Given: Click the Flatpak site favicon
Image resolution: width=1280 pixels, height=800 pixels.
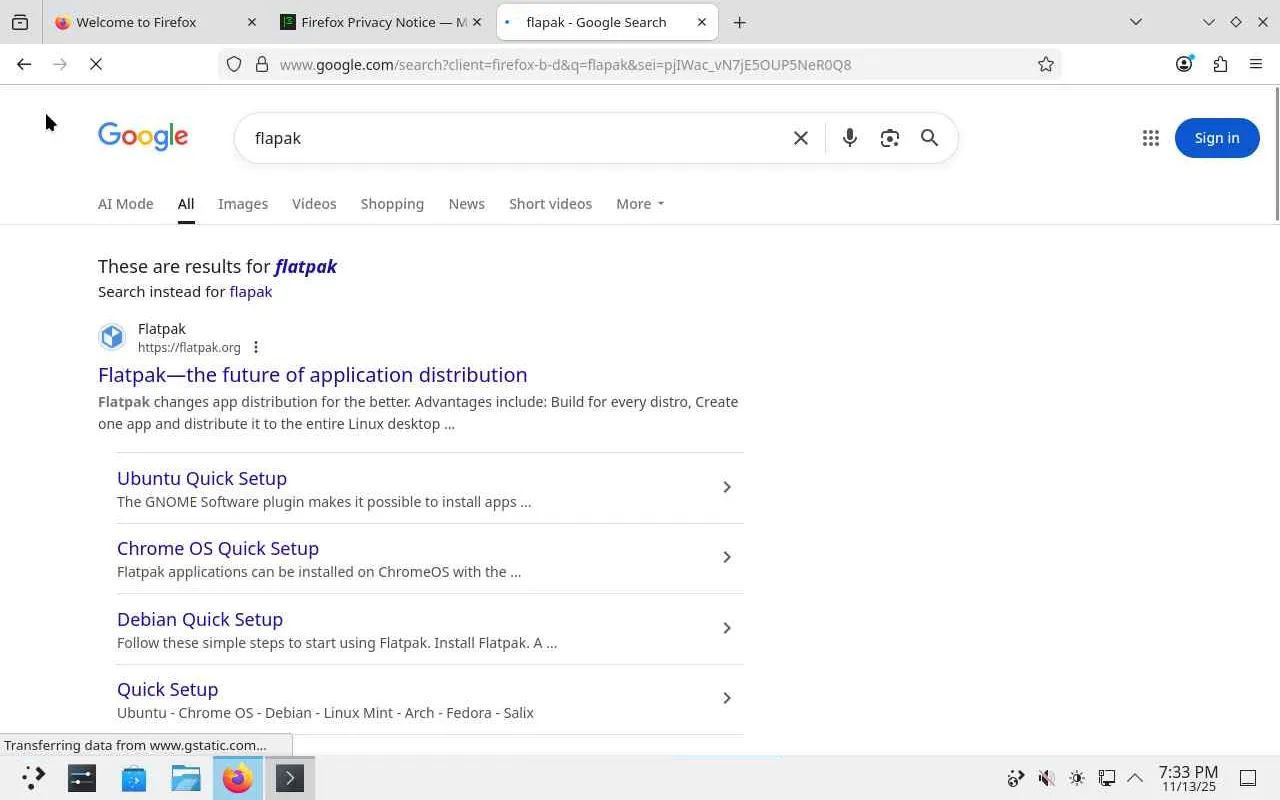Looking at the screenshot, I should coord(112,337).
